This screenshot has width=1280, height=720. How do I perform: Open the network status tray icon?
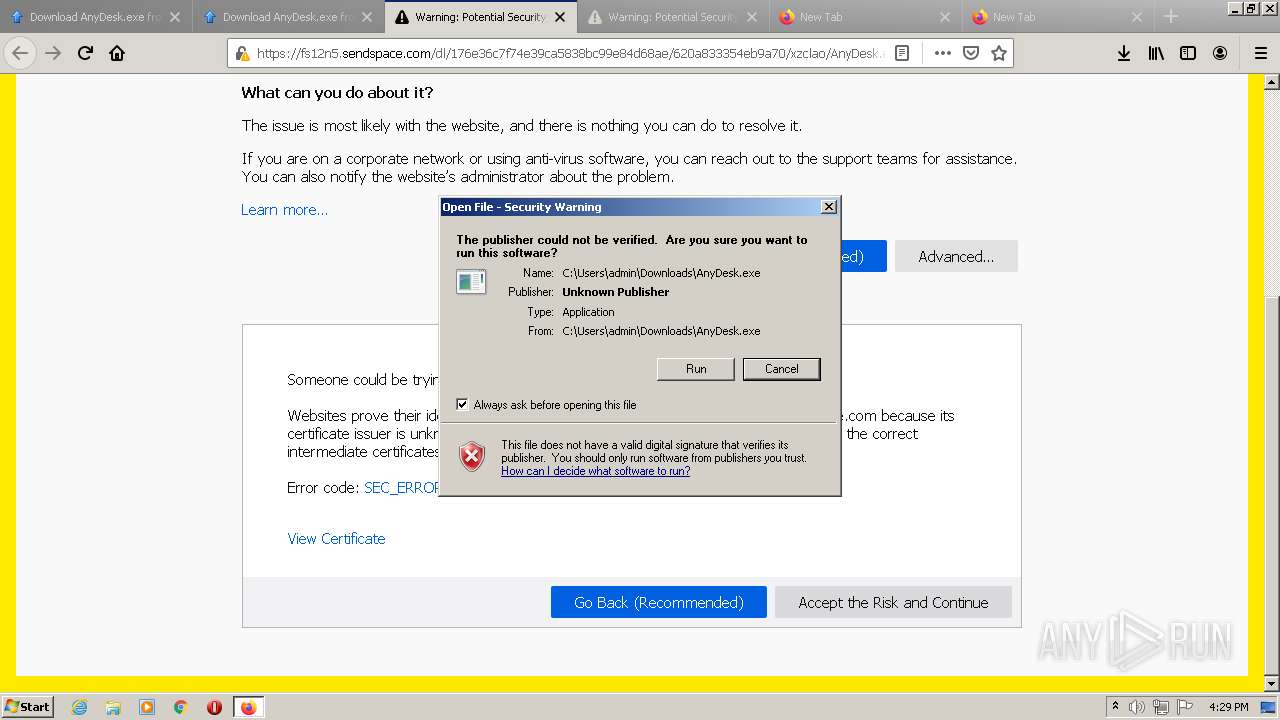point(1162,707)
